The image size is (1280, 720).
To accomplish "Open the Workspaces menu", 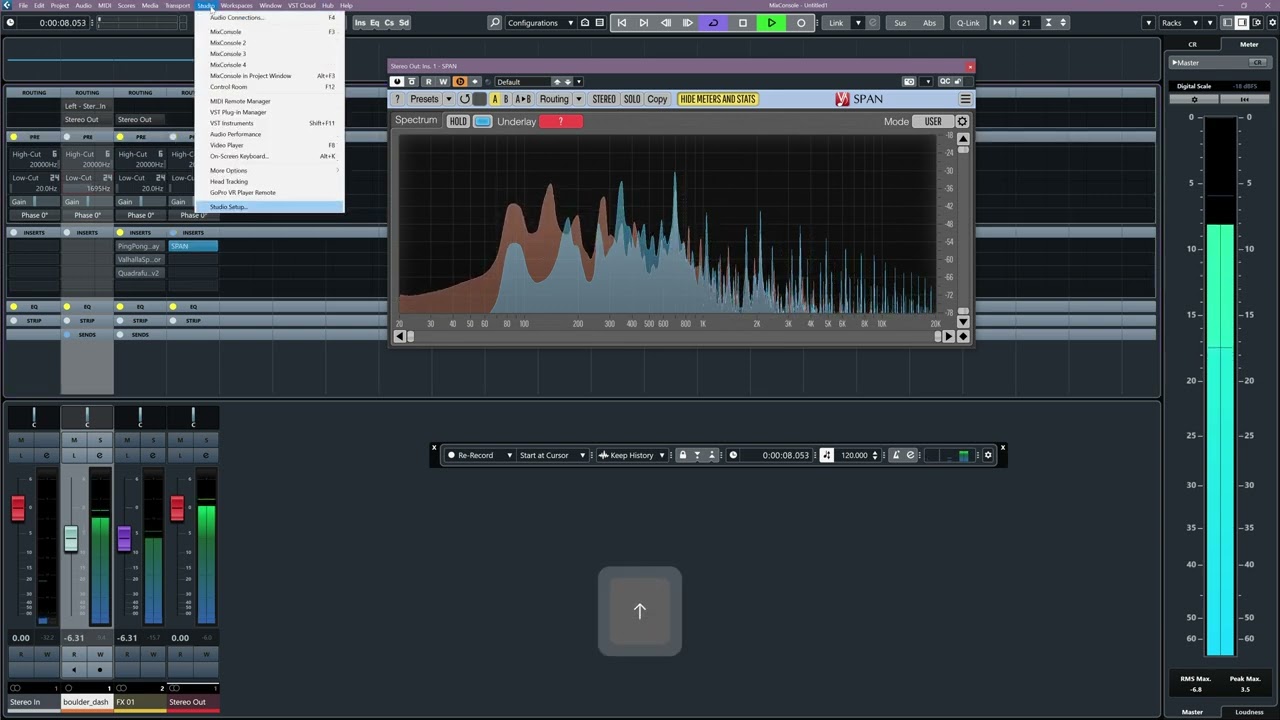I will click(237, 5).
